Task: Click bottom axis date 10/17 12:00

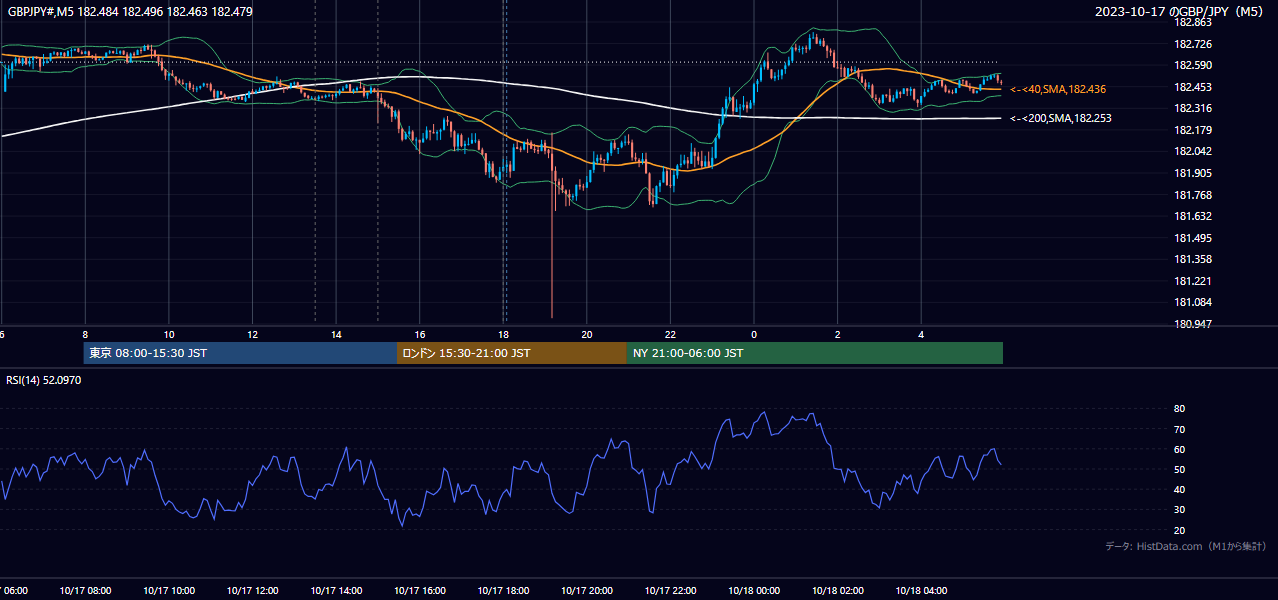Action: coord(252,591)
